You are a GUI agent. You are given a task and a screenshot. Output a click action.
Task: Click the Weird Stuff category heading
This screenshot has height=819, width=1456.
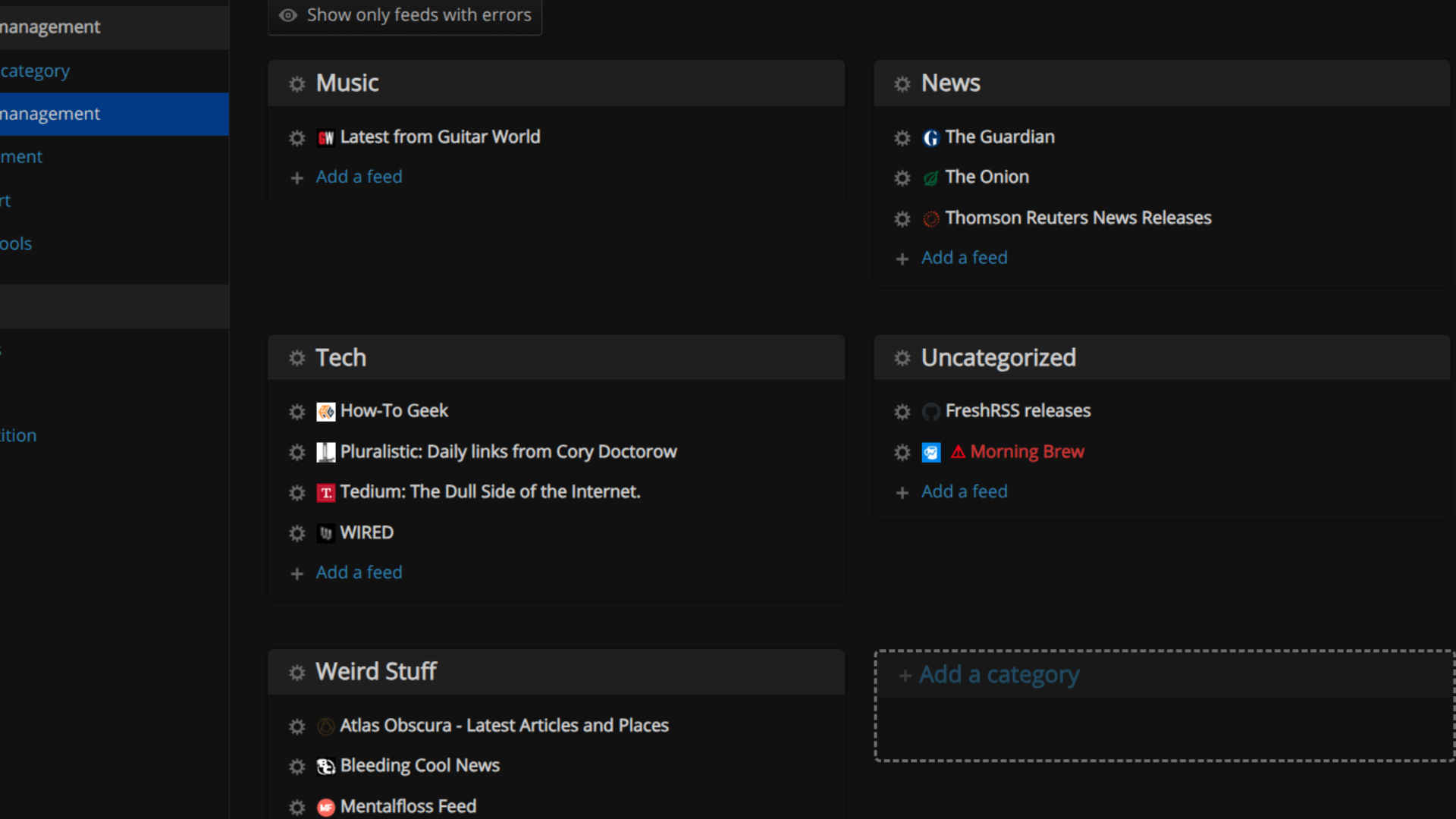(375, 672)
